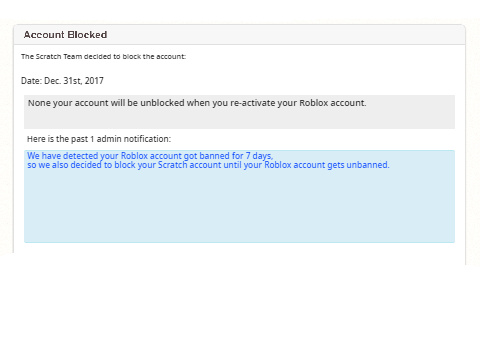
Task: Click the date Dec. 31st, 2017
Action: (74, 81)
